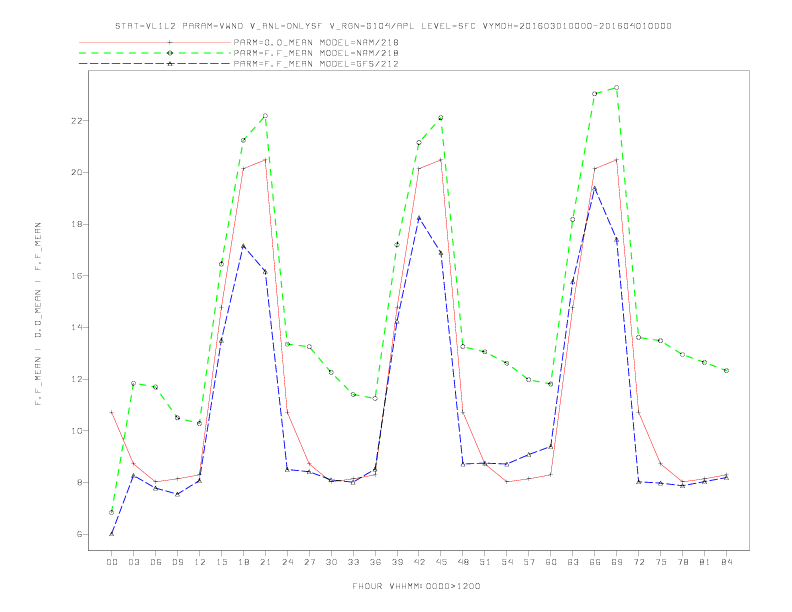Click the red solid legend line sample

155,42
